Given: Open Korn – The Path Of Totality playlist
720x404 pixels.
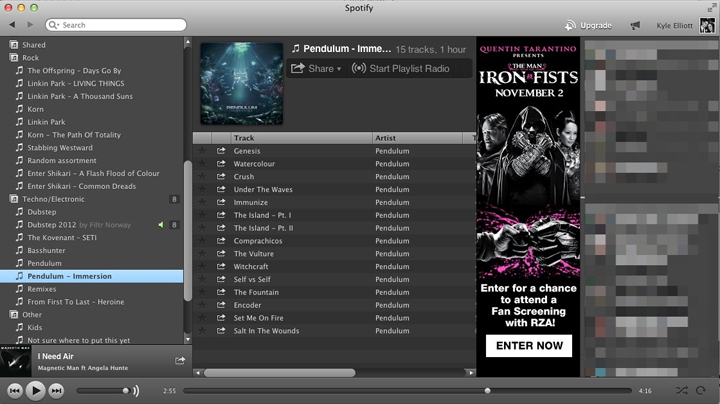Looking at the screenshot, I should coord(74,135).
